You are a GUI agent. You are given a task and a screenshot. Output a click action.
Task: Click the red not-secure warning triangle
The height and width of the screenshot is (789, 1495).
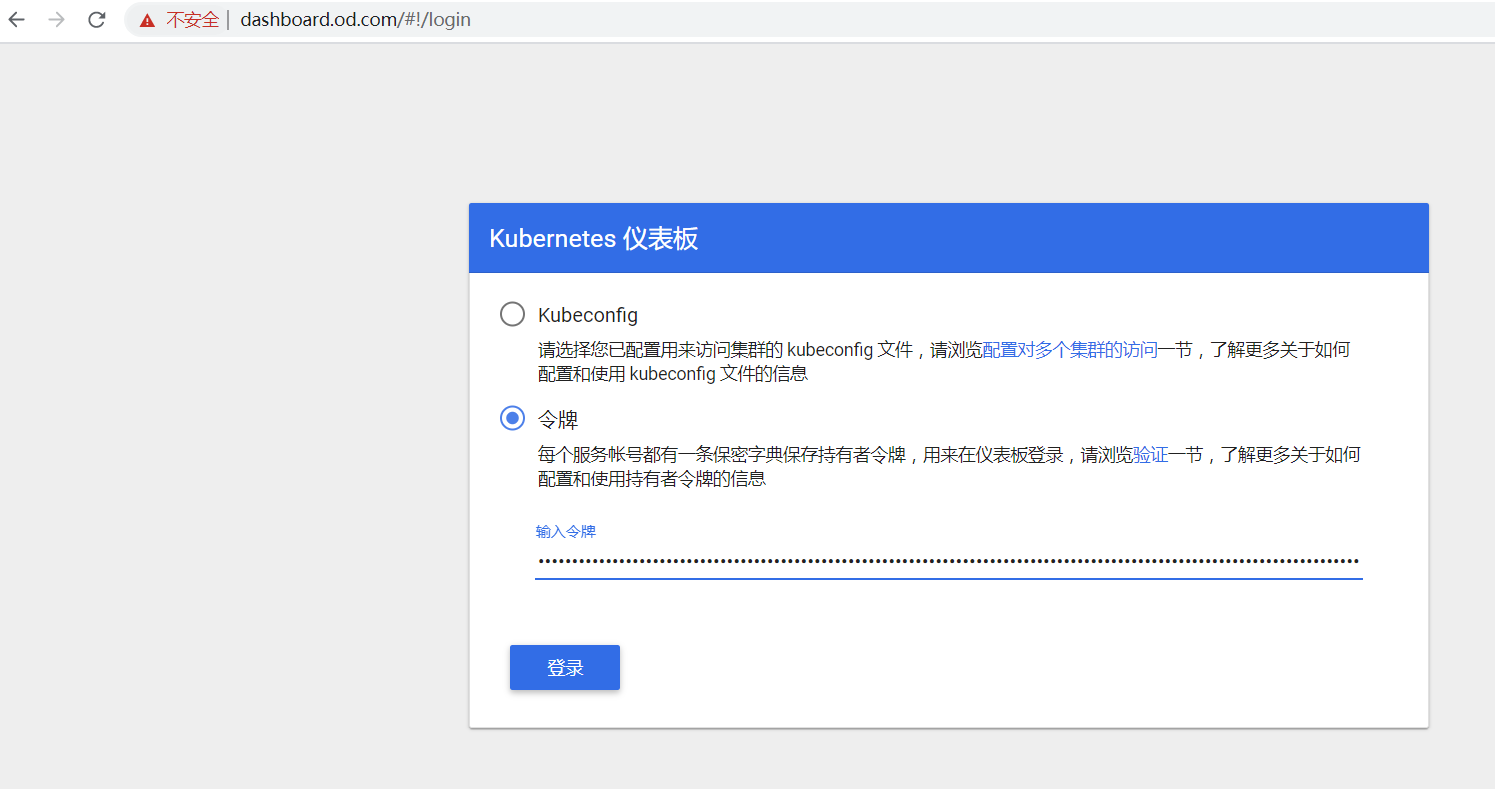coord(148,20)
